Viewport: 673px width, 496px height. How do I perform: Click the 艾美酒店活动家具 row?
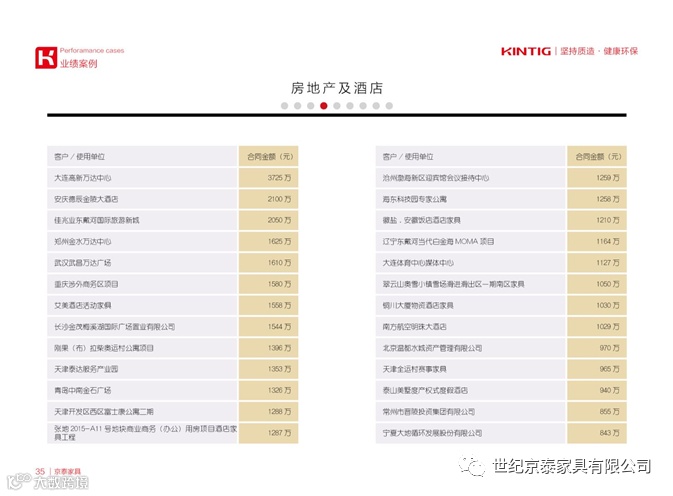[142, 305]
